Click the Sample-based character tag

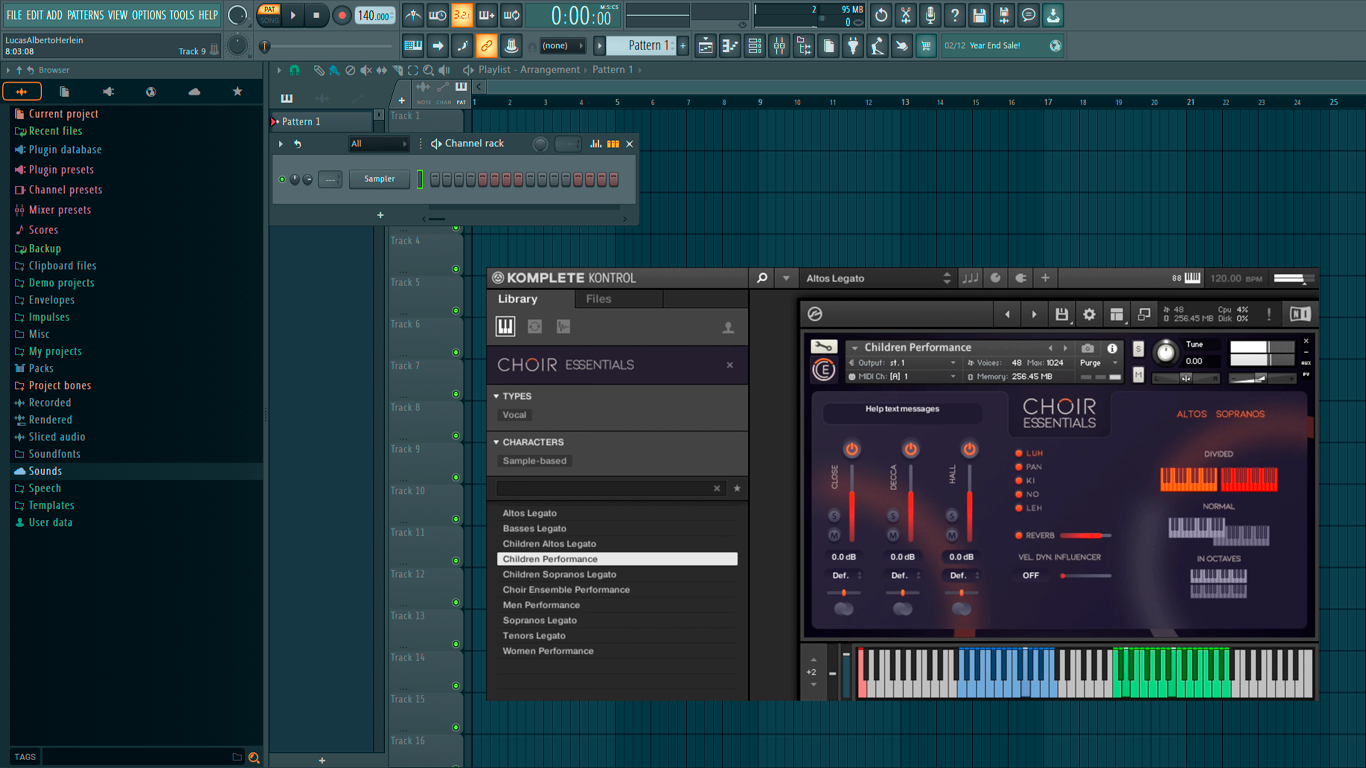coord(534,461)
